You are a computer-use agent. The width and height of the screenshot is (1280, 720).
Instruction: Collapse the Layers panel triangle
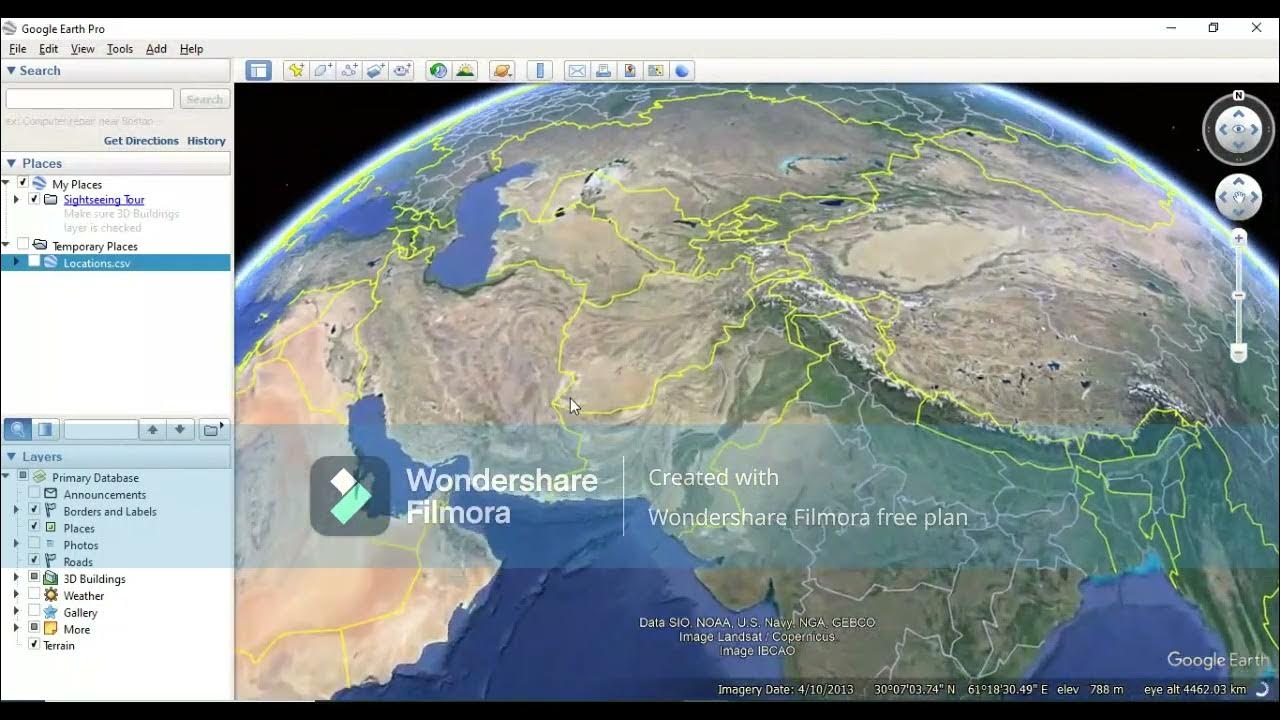11,456
